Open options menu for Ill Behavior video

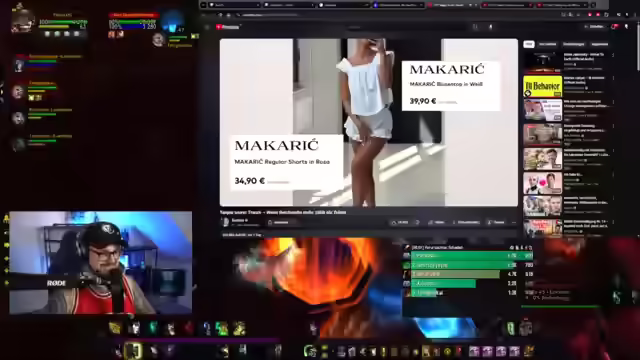613,78
